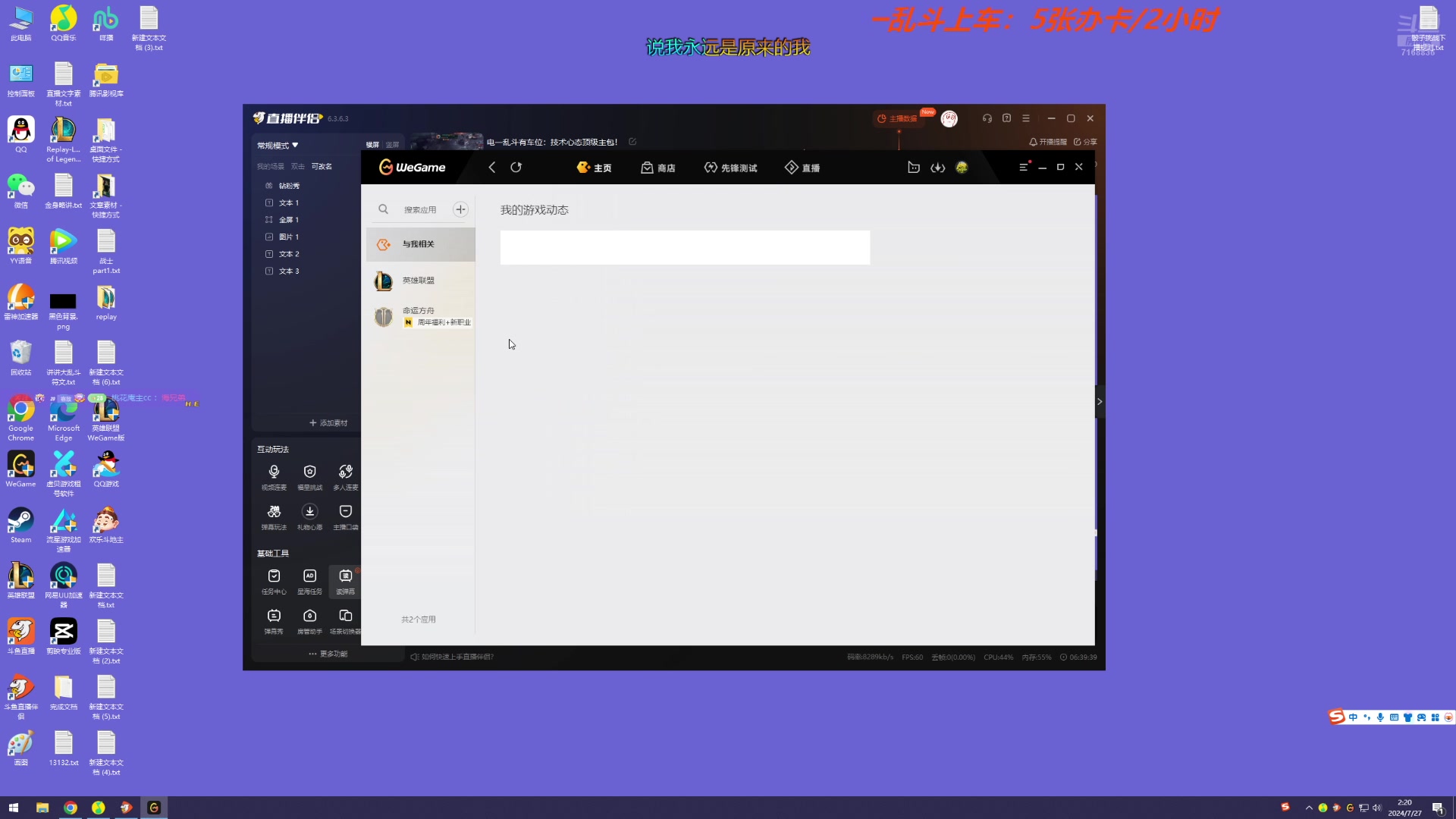This screenshot has height=819, width=1456.
Task: Refresh the WeGame page
Action: pos(516,168)
